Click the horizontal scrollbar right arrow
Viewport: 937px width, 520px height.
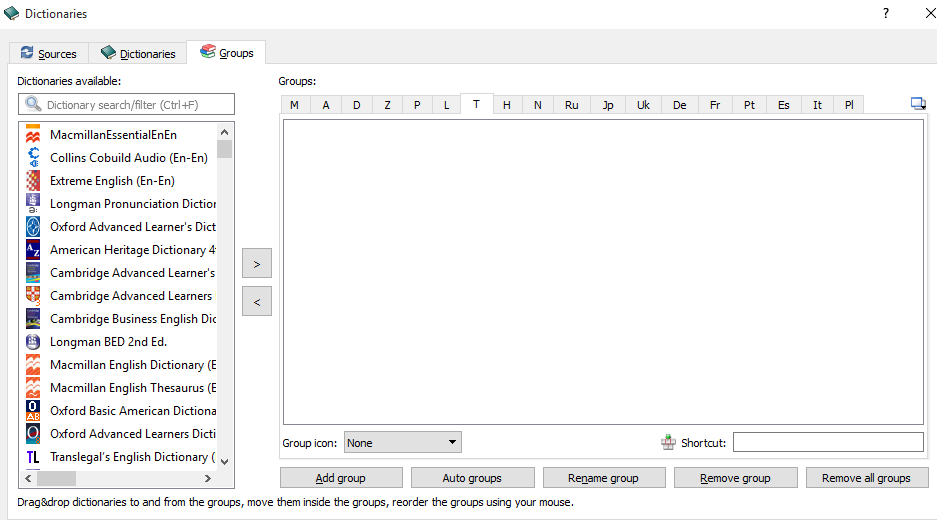pos(208,478)
